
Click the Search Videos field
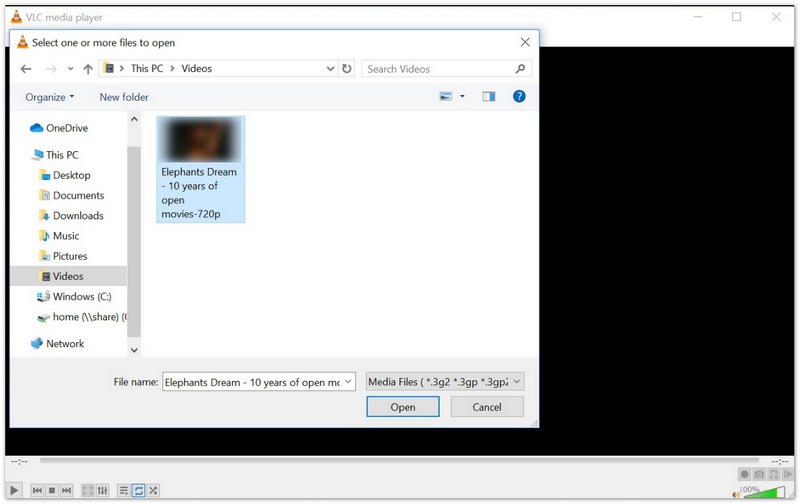446,68
